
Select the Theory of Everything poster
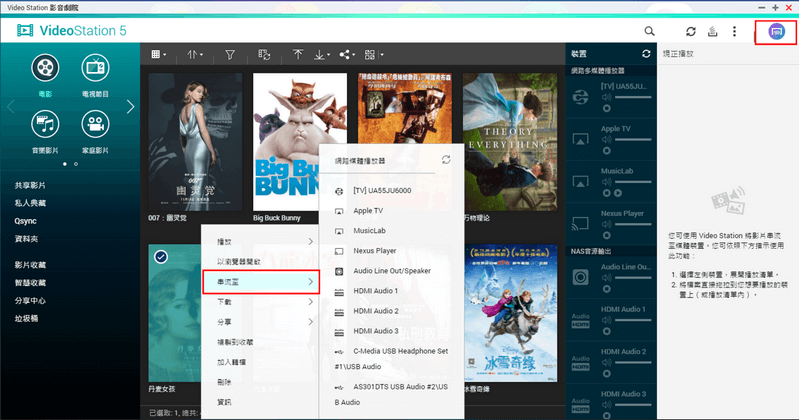510,141
